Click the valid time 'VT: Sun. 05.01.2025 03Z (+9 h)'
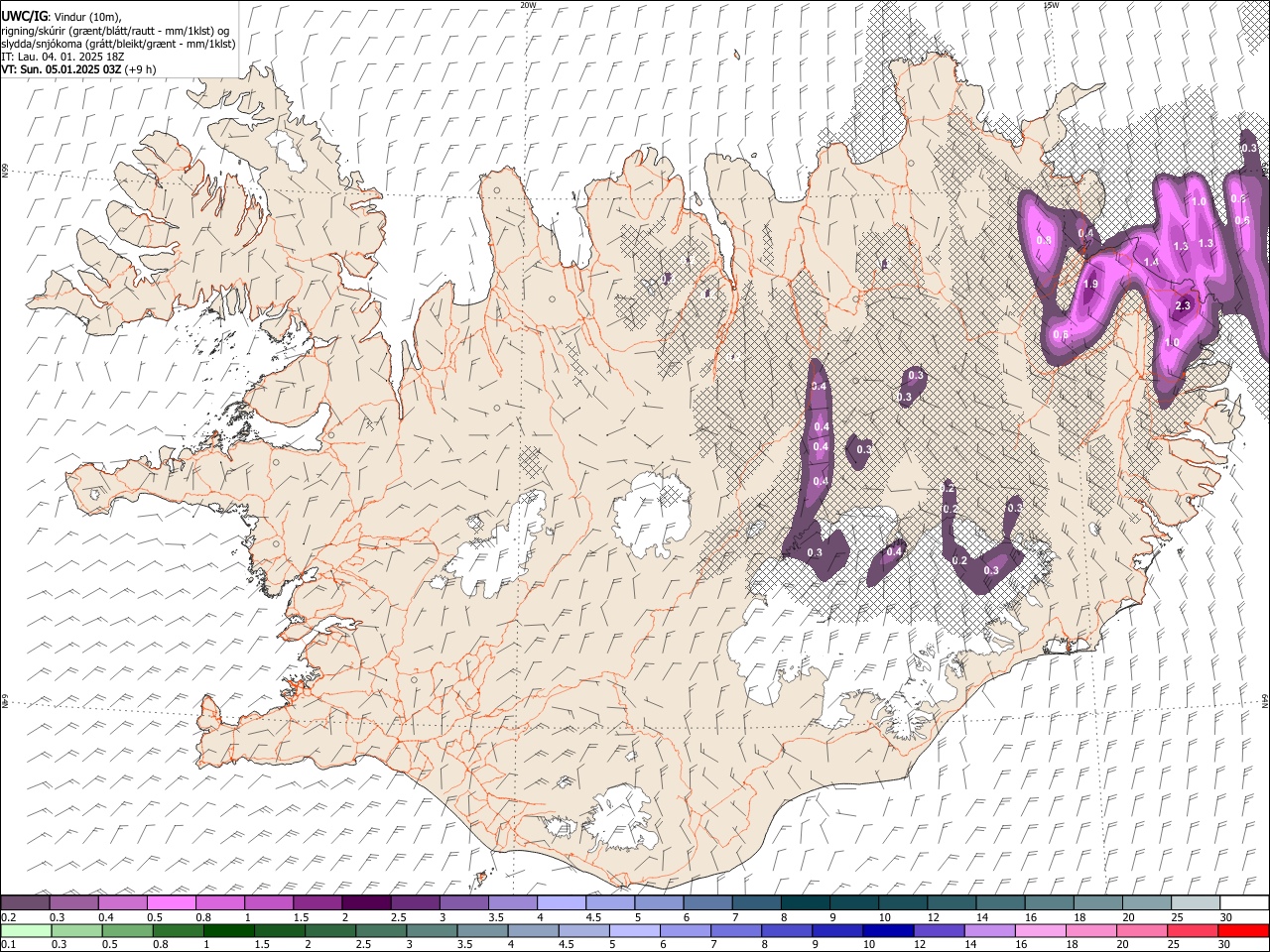This screenshot has height=952, width=1270. click(x=78, y=70)
